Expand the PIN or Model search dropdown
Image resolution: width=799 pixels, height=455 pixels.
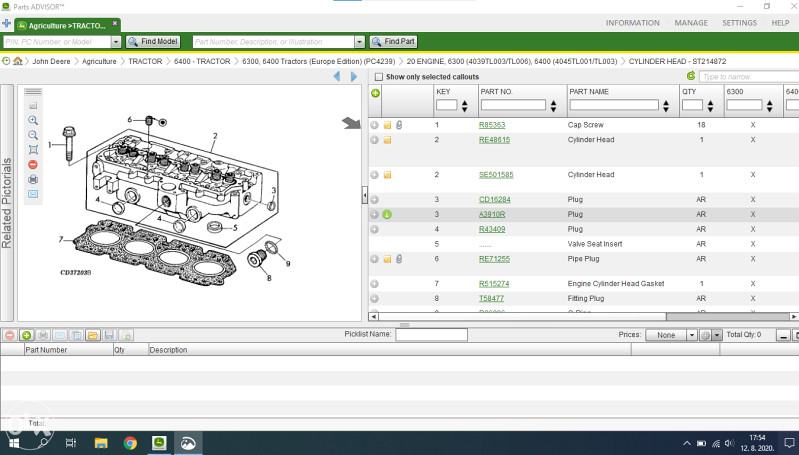click(x=116, y=42)
